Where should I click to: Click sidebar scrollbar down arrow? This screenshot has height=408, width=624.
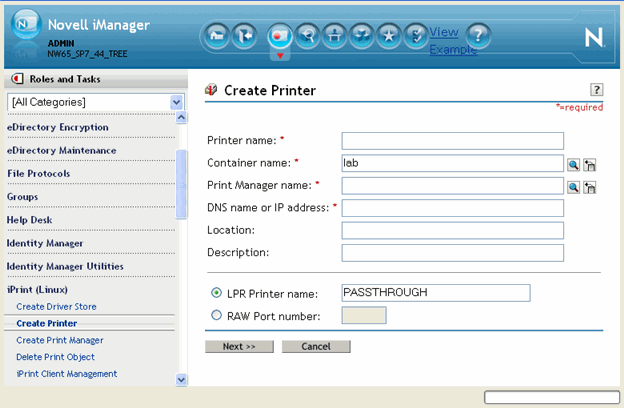pos(181,380)
